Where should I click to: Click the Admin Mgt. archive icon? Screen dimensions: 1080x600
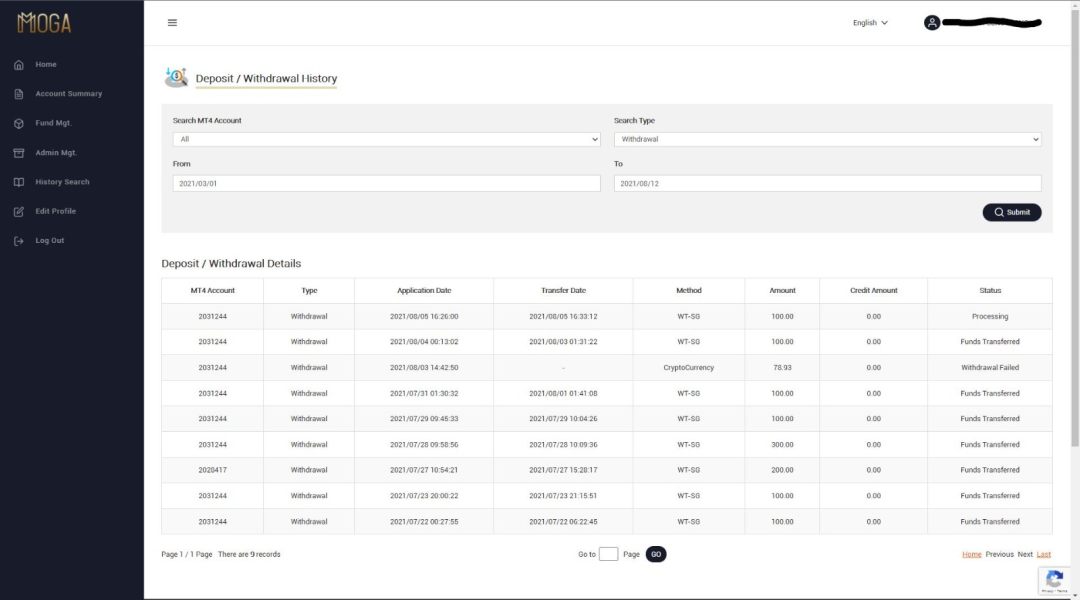click(x=19, y=153)
